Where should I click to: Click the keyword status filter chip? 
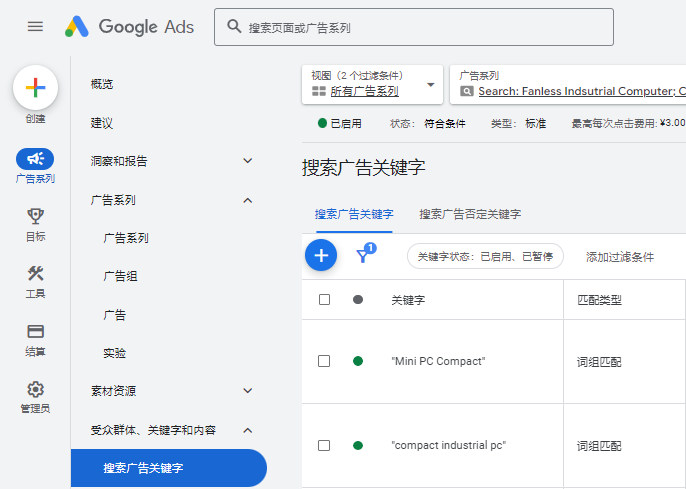(485, 257)
